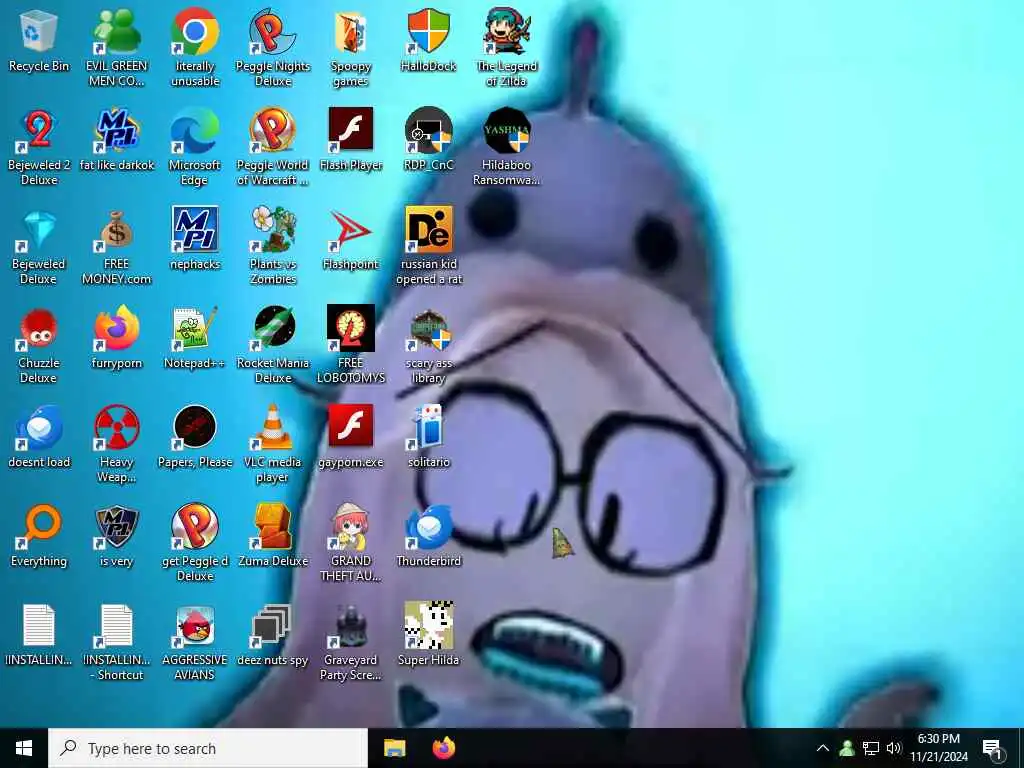Open the Windows Start menu

(x=24, y=748)
